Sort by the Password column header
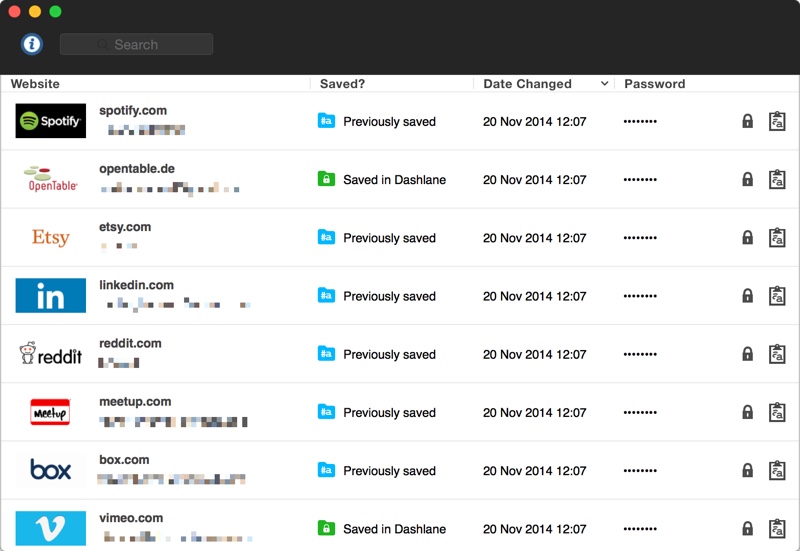The image size is (800, 551). pyautogui.click(x=655, y=84)
